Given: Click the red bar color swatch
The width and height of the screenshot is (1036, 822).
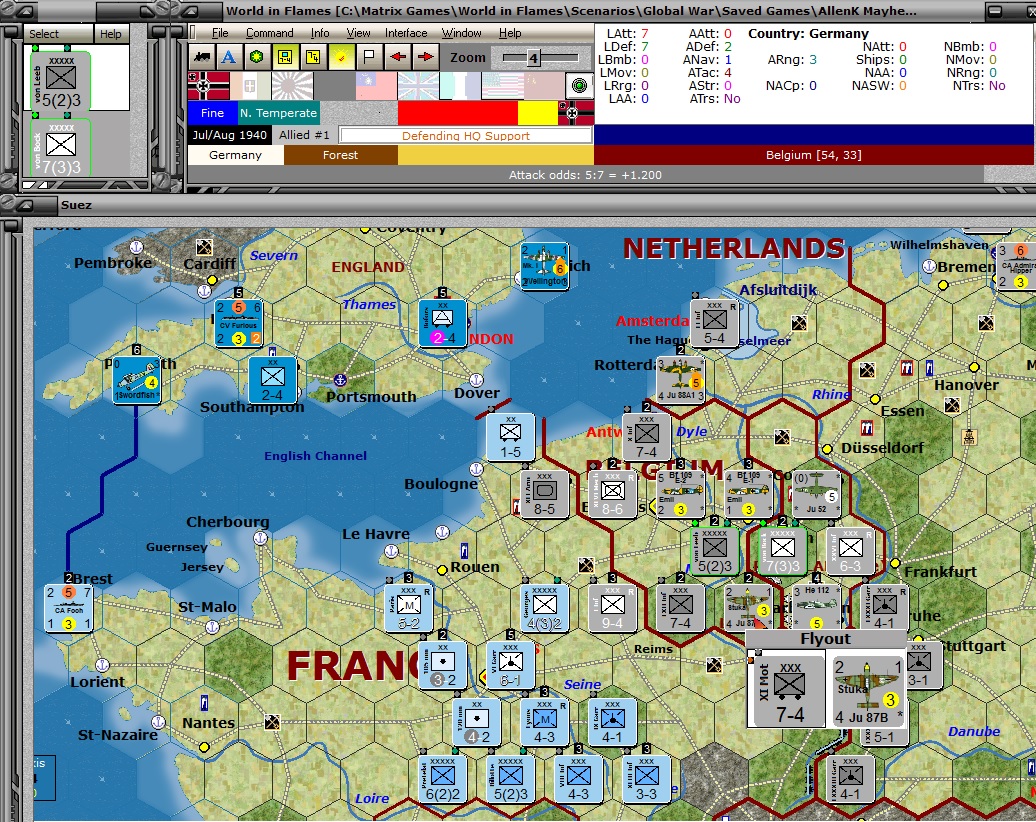Looking at the screenshot, I should 457,113.
